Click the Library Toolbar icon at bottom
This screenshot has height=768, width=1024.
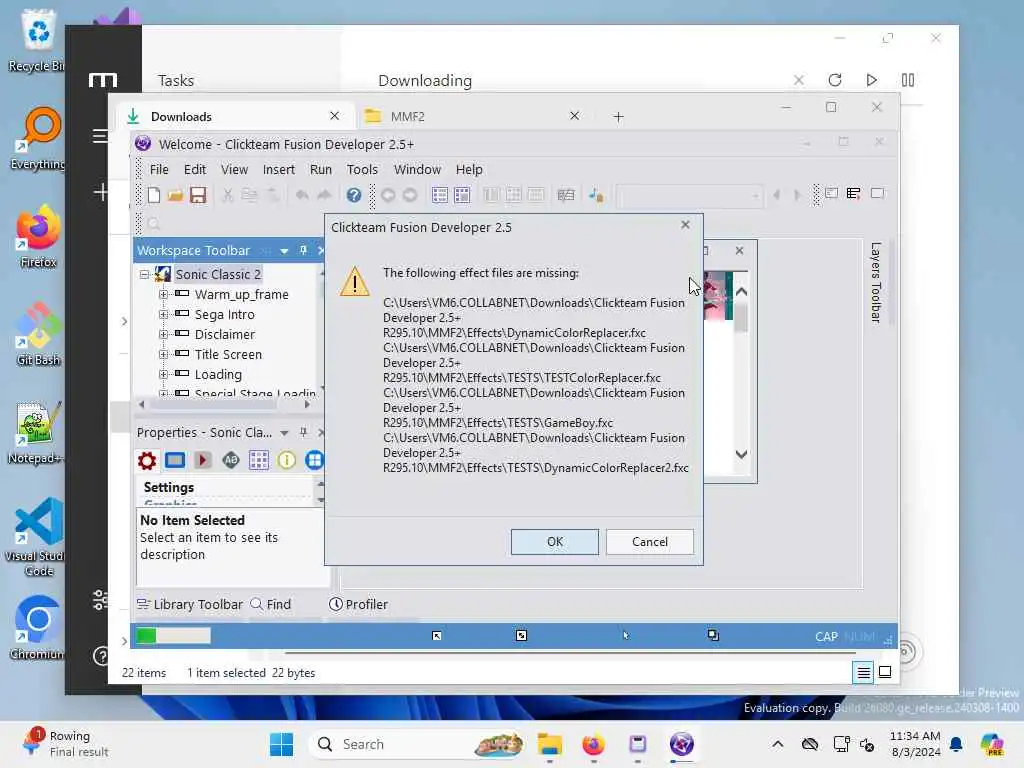(143, 604)
